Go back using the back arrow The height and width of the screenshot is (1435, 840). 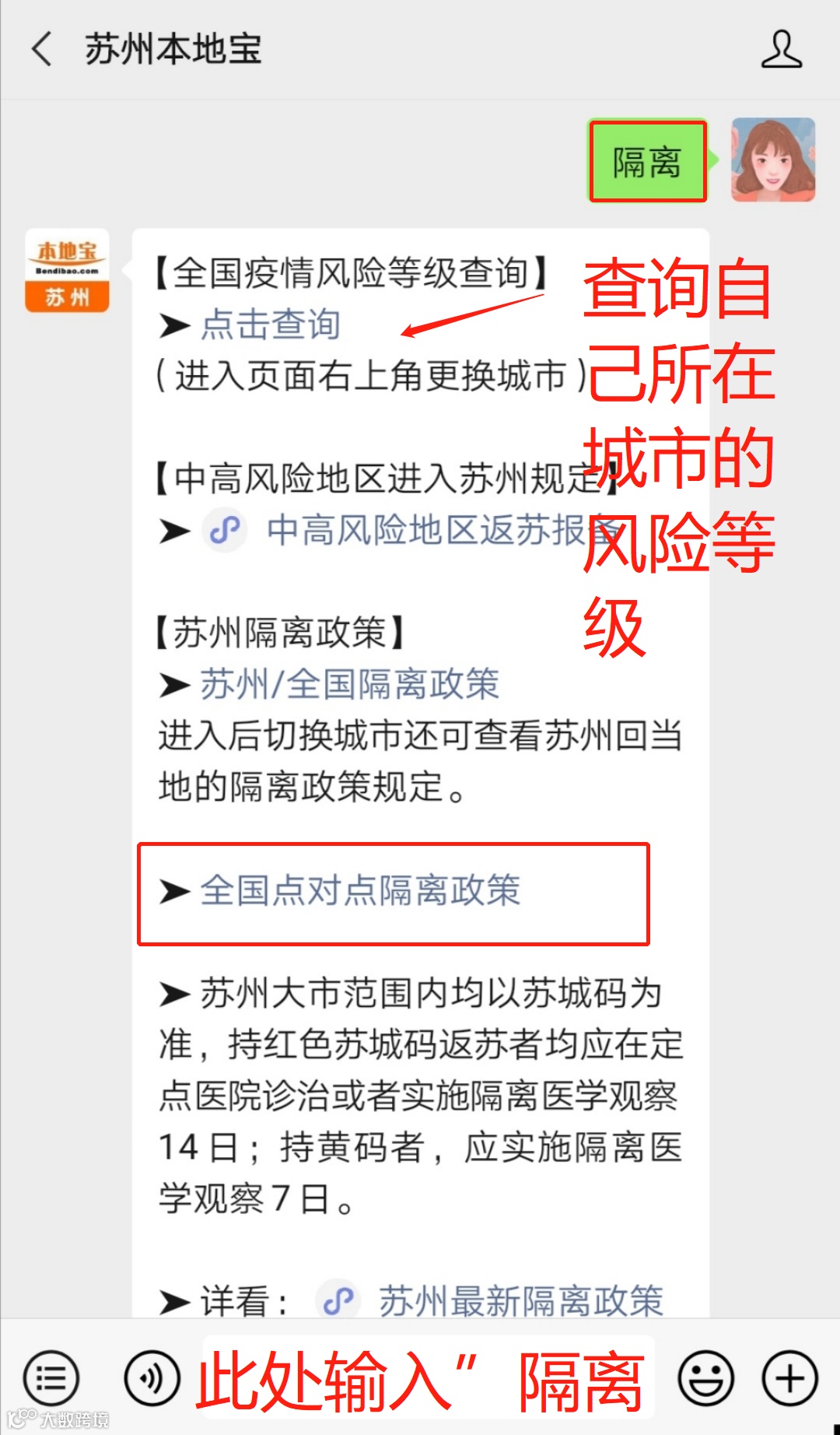click(x=42, y=49)
